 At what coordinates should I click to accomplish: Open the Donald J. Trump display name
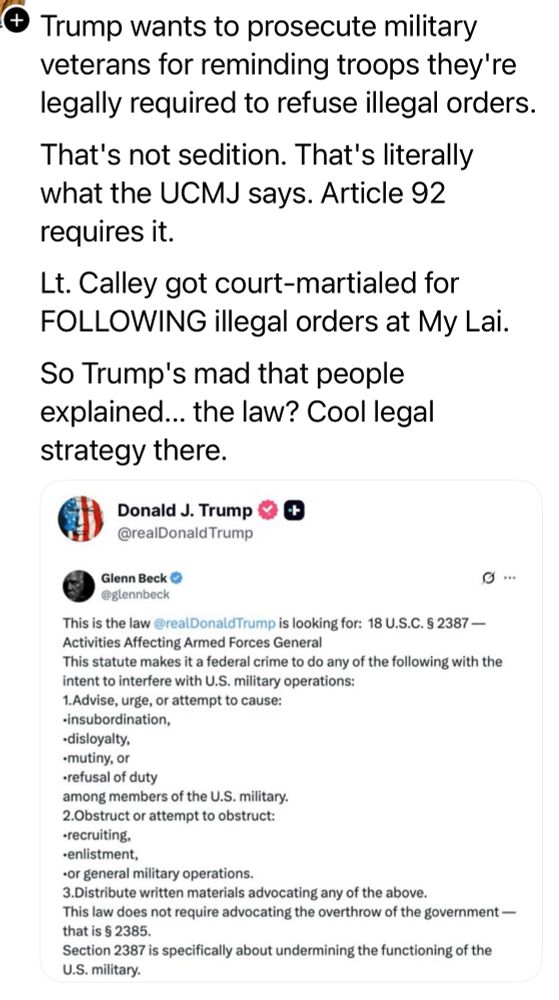click(x=185, y=511)
